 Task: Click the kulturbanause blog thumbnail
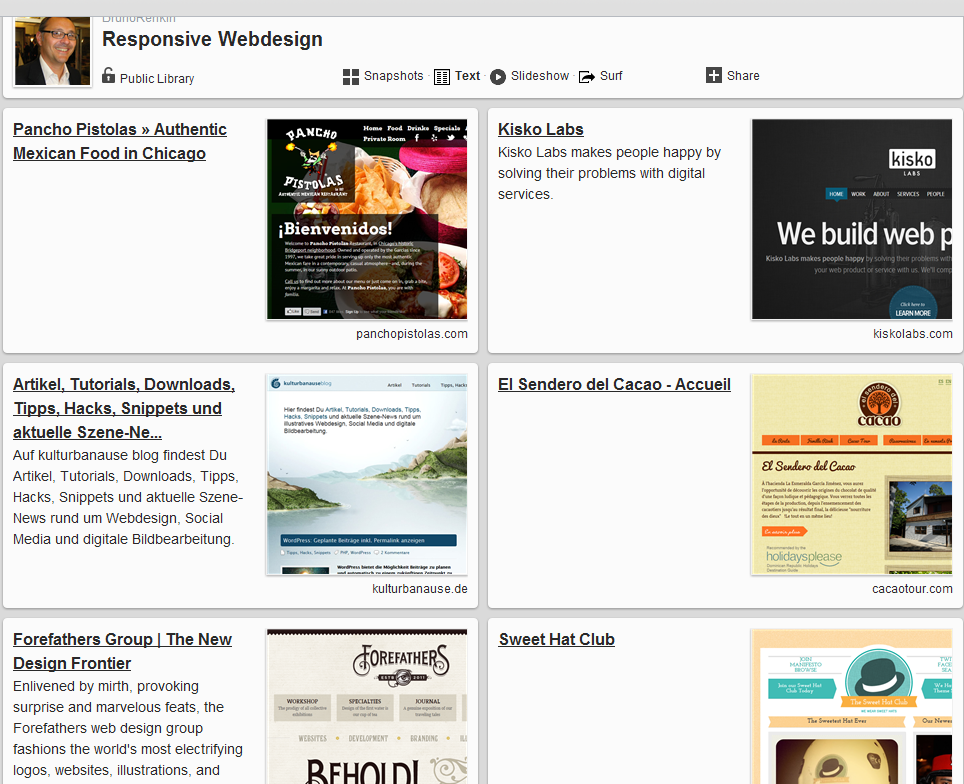click(x=366, y=474)
